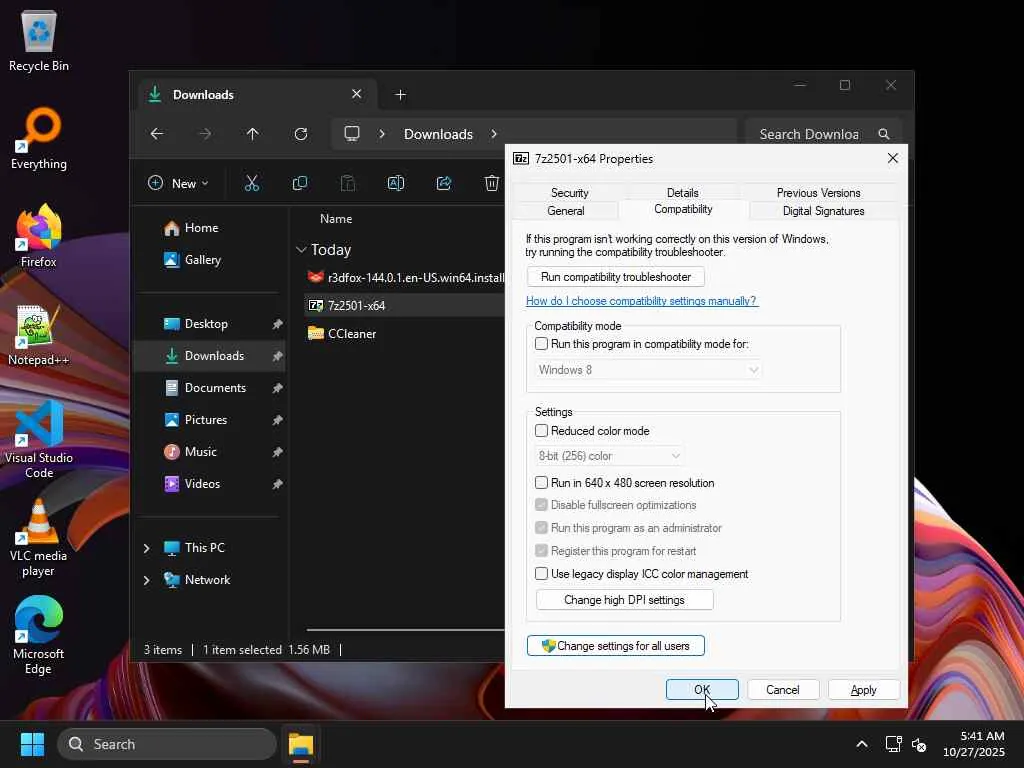The image size is (1024, 768).
Task: Select the Compatibility tab
Action: (x=683, y=209)
